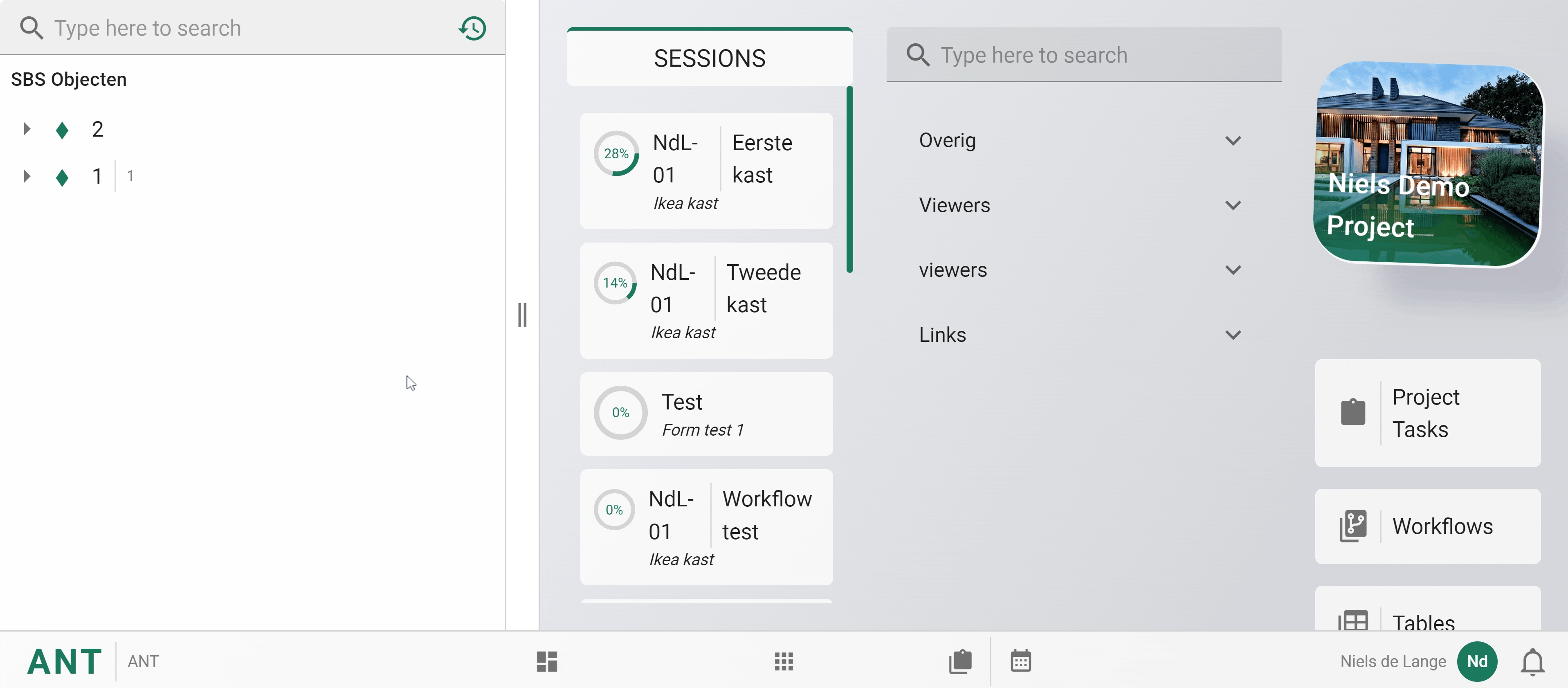Viewport: 1568px width, 688px height.
Task: Open the notifications bell
Action: click(1532, 662)
